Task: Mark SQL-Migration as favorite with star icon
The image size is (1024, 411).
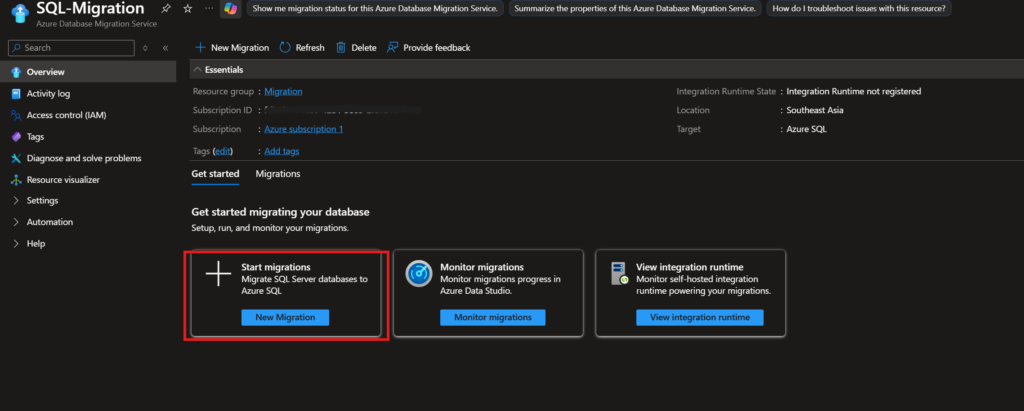Action: 186,8
